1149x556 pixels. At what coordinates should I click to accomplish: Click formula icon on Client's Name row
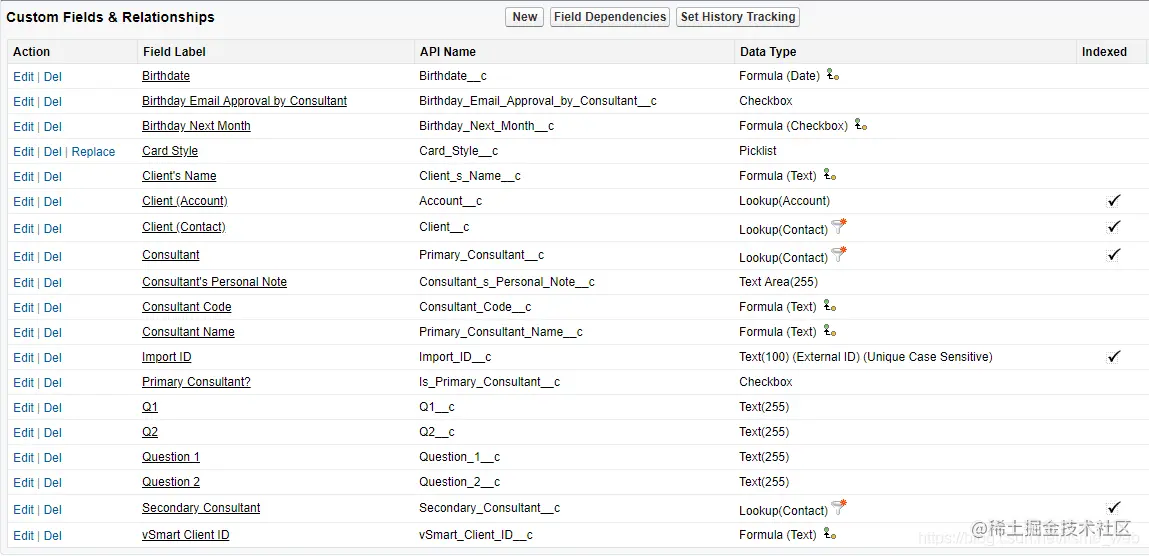tap(829, 175)
